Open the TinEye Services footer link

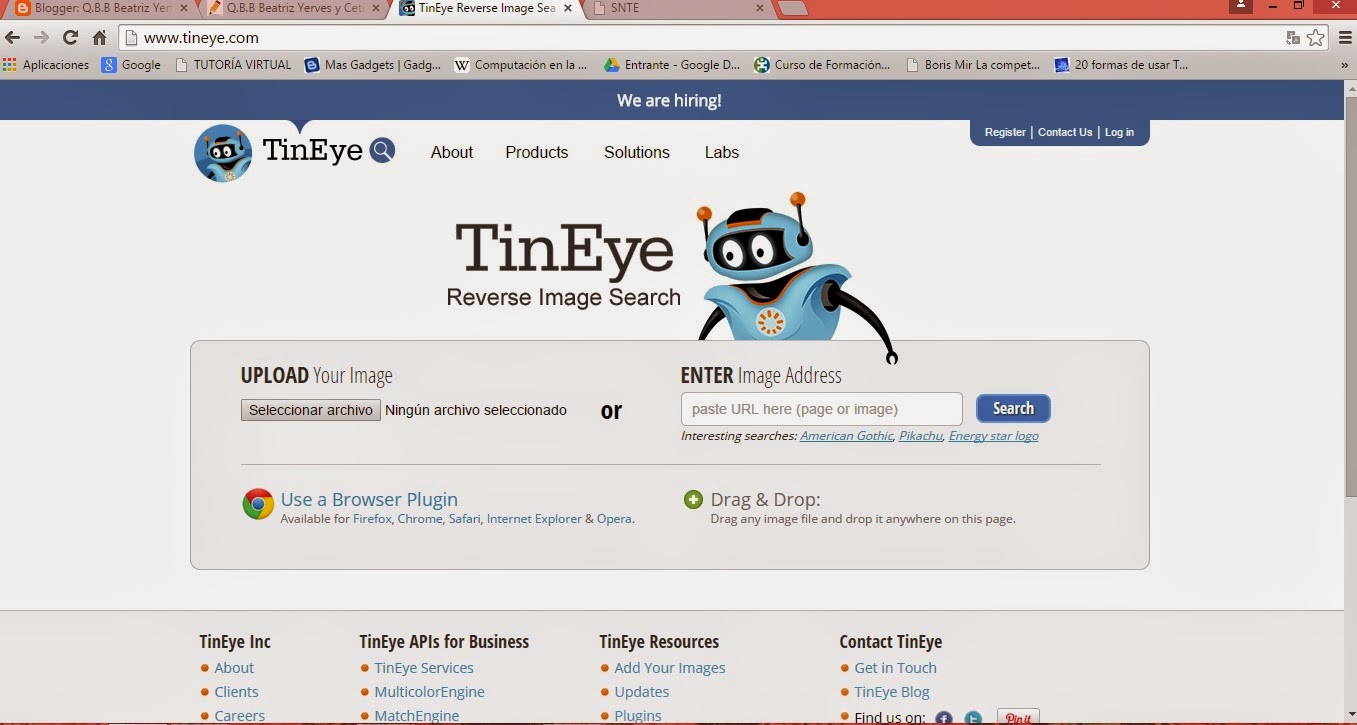tap(424, 668)
